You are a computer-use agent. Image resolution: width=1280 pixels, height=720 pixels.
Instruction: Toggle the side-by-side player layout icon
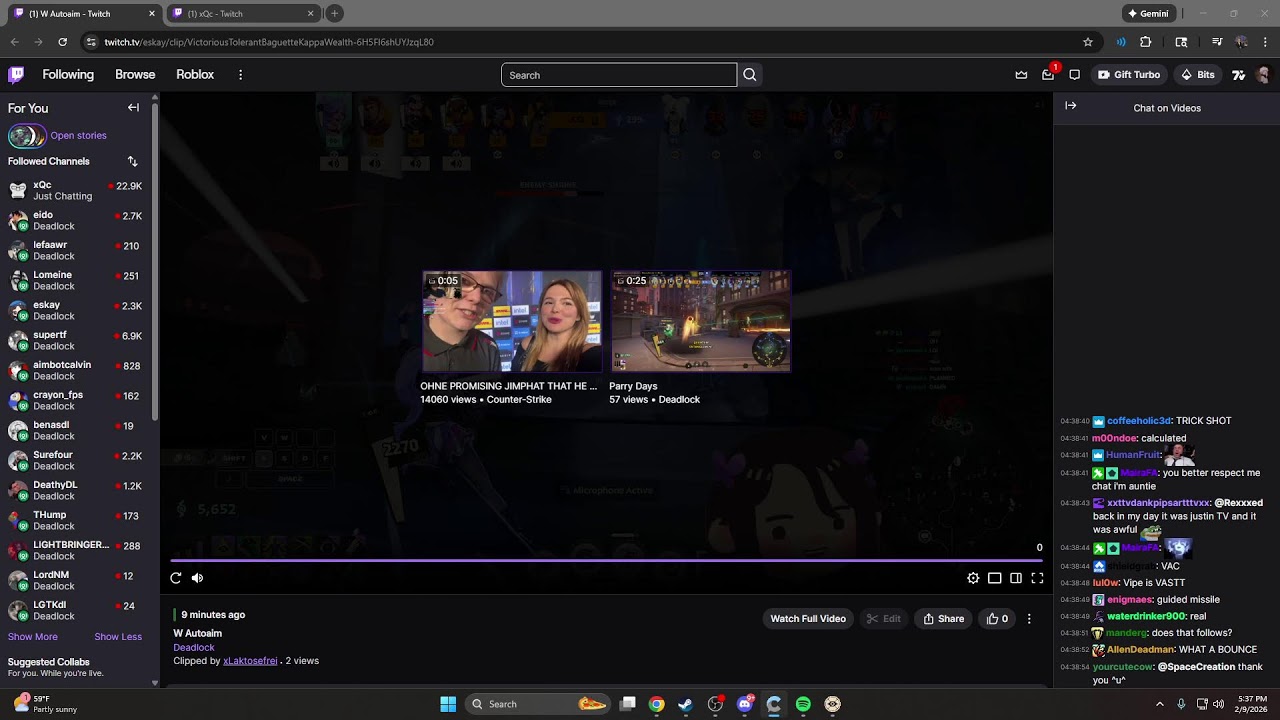(1016, 578)
